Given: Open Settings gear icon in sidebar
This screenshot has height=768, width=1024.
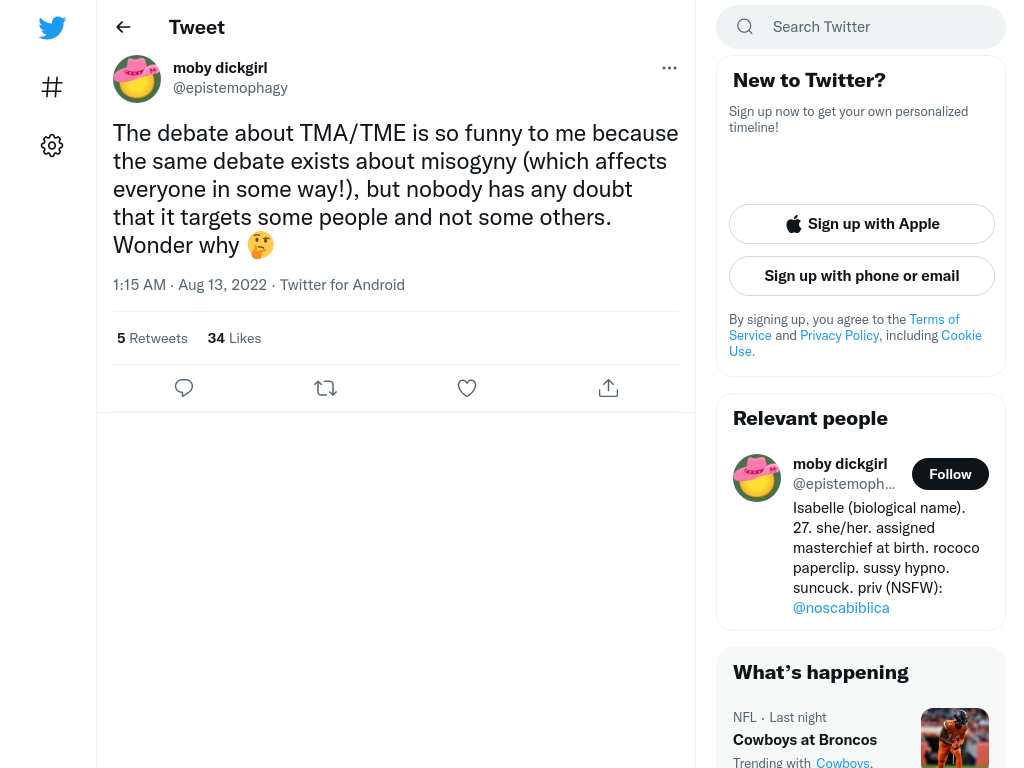Looking at the screenshot, I should [x=52, y=145].
